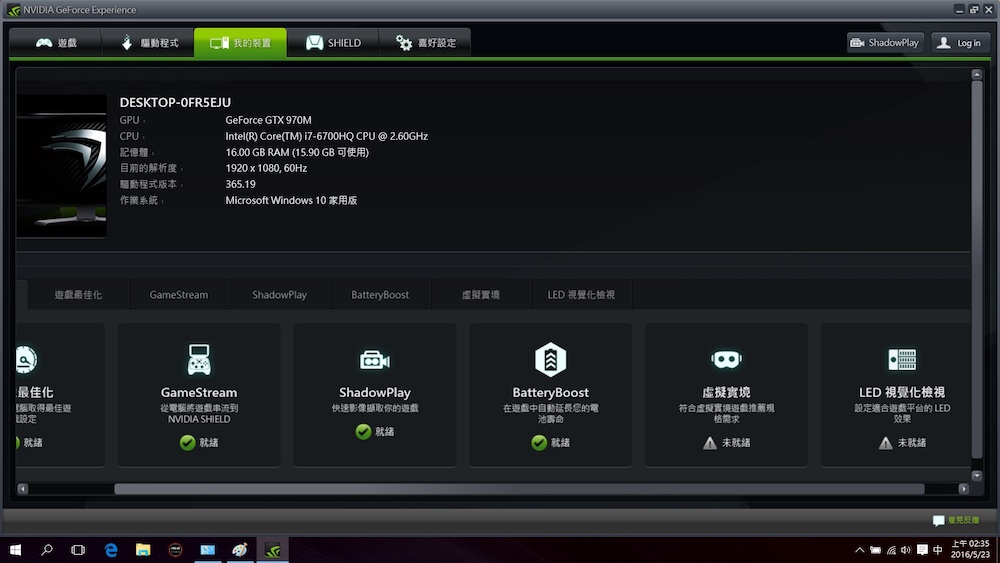Viewport: 1000px width, 563px height.
Task: Click the LED 視覺化檢視 not-ready warning triangle
Action: pyautogui.click(x=885, y=442)
